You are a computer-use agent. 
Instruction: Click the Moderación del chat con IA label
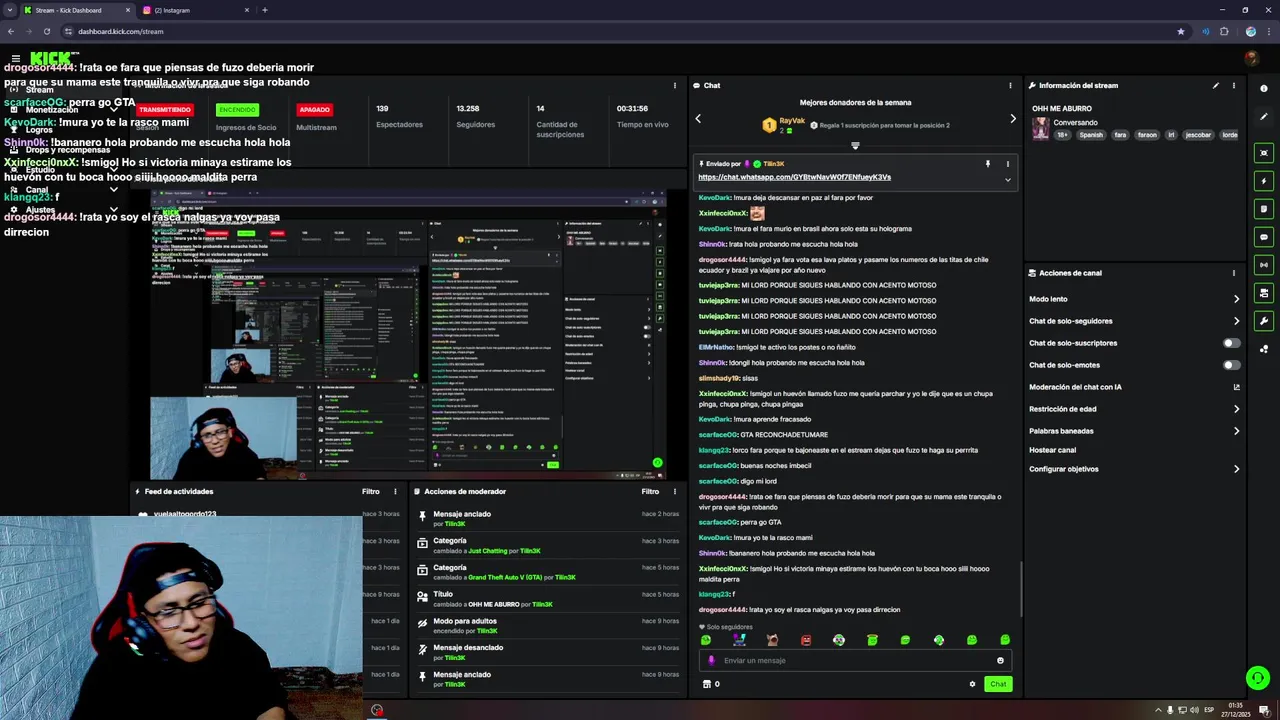pos(1075,387)
